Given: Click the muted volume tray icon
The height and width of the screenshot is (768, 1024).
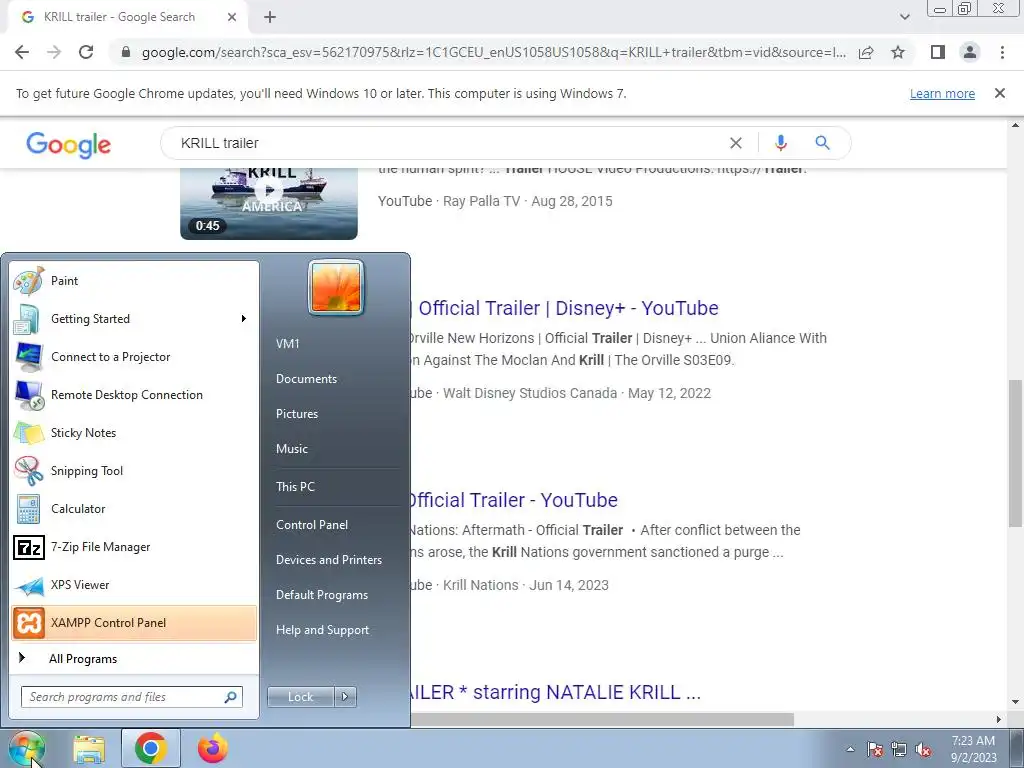Looking at the screenshot, I should [923, 750].
